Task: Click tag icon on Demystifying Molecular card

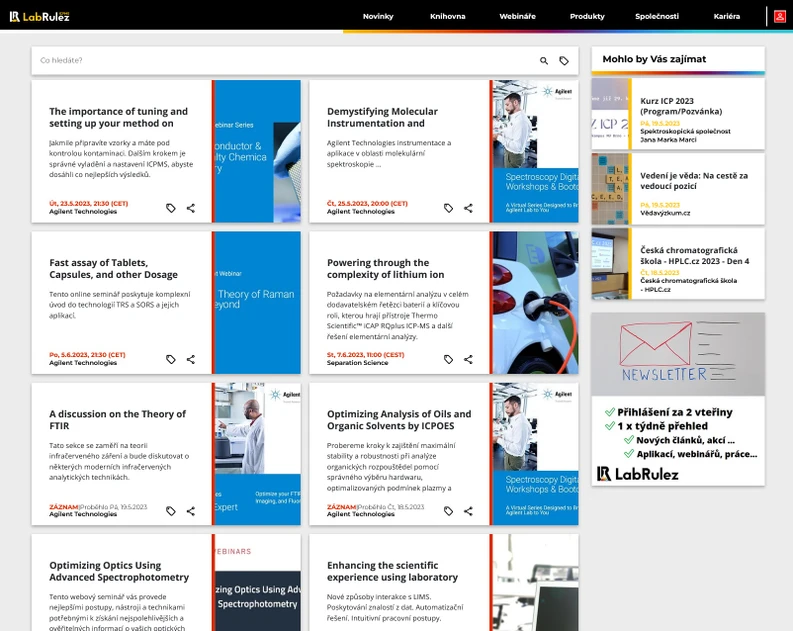Action: coord(449,208)
